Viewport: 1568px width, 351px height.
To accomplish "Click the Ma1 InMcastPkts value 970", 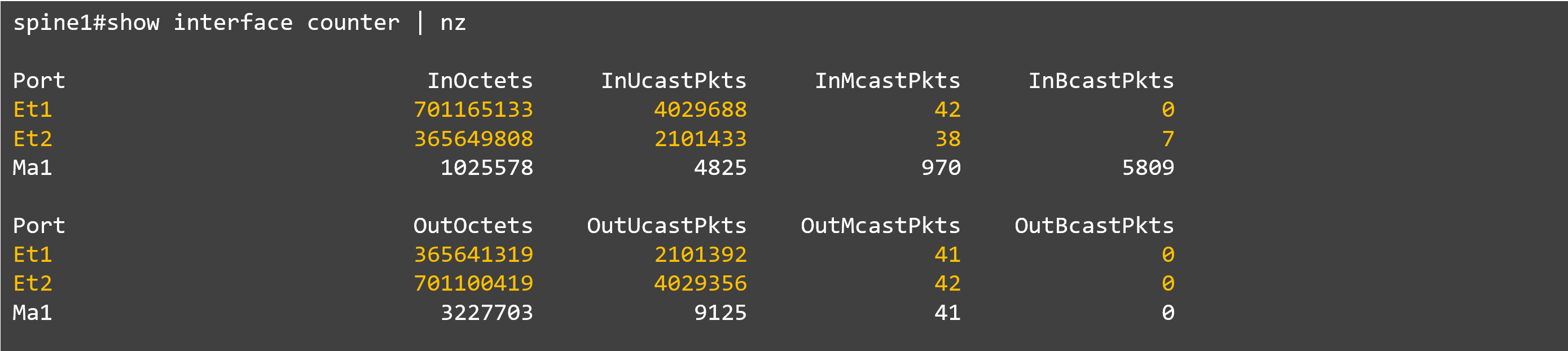I will point(941,168).
